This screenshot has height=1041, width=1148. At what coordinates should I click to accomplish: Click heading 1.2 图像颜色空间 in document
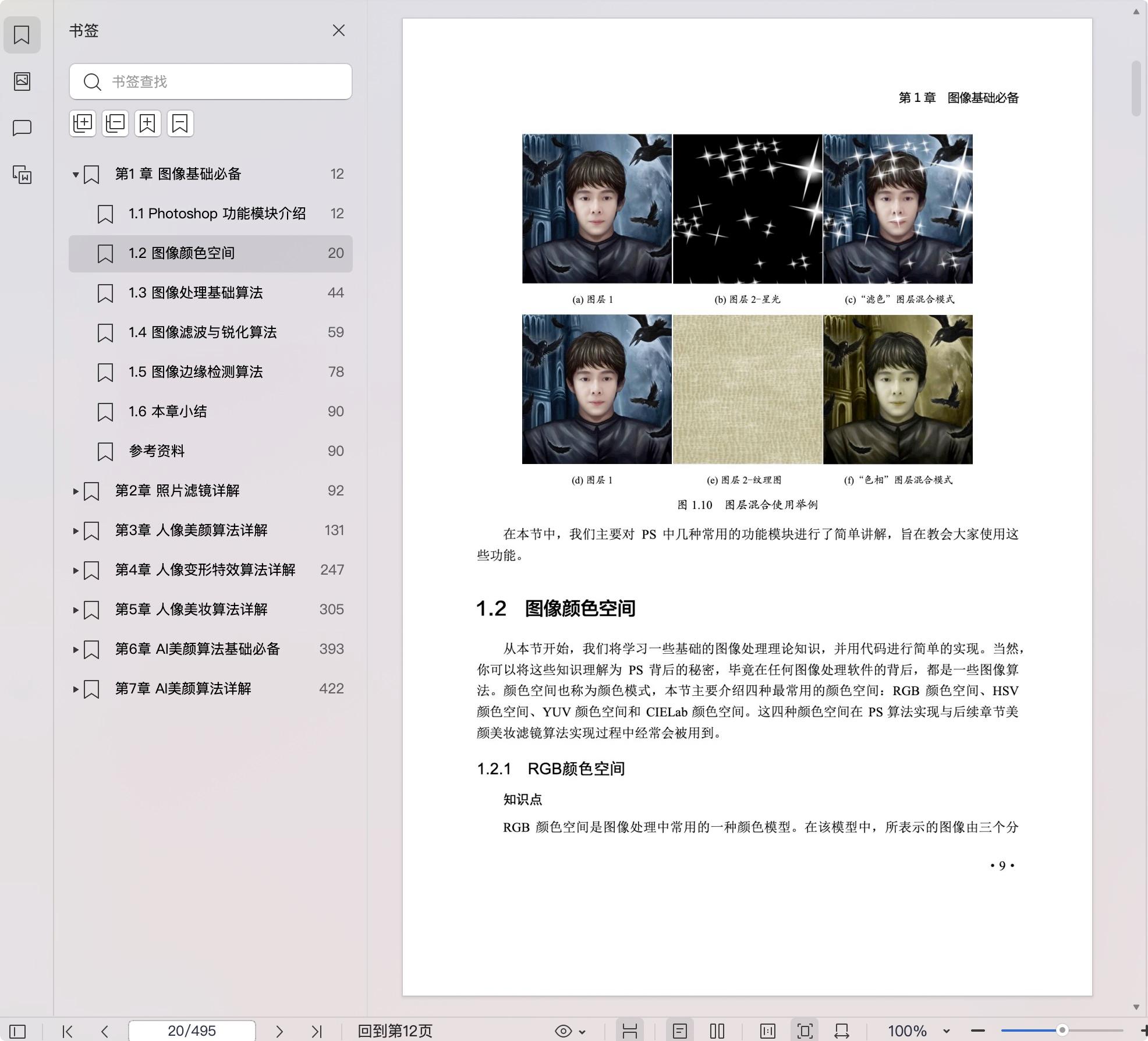(x=556, y=608)
